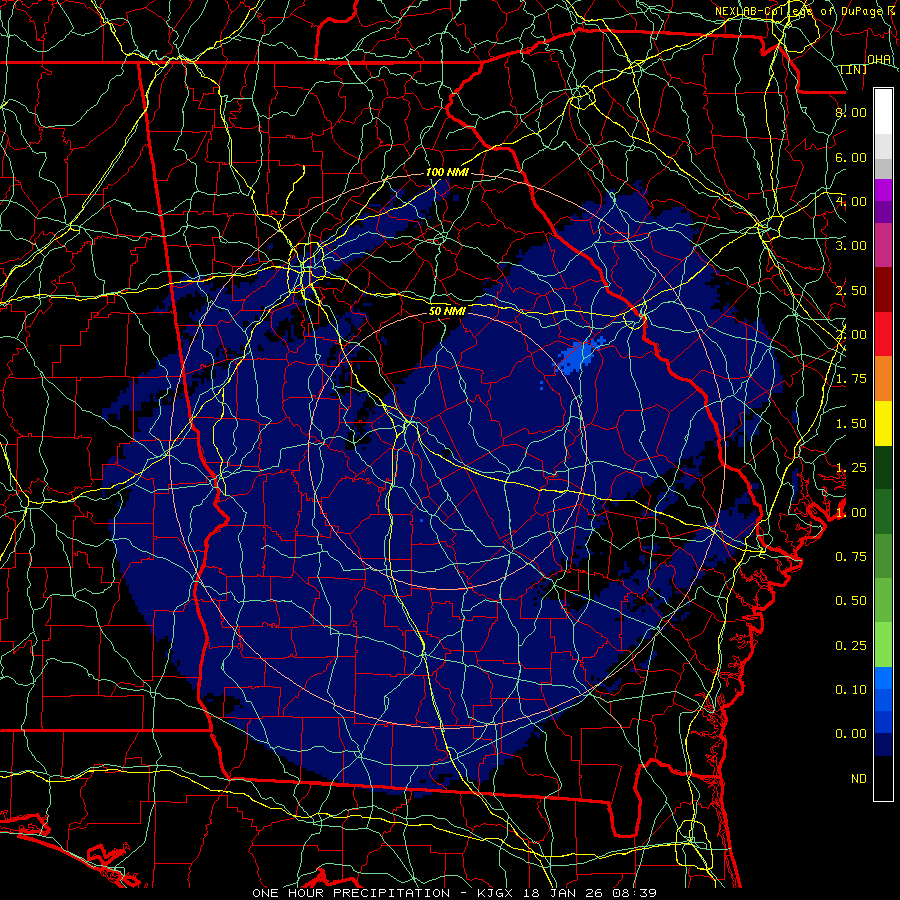Click the 1.75 legend value
The image size is (900, 900).
coord(851,379)
